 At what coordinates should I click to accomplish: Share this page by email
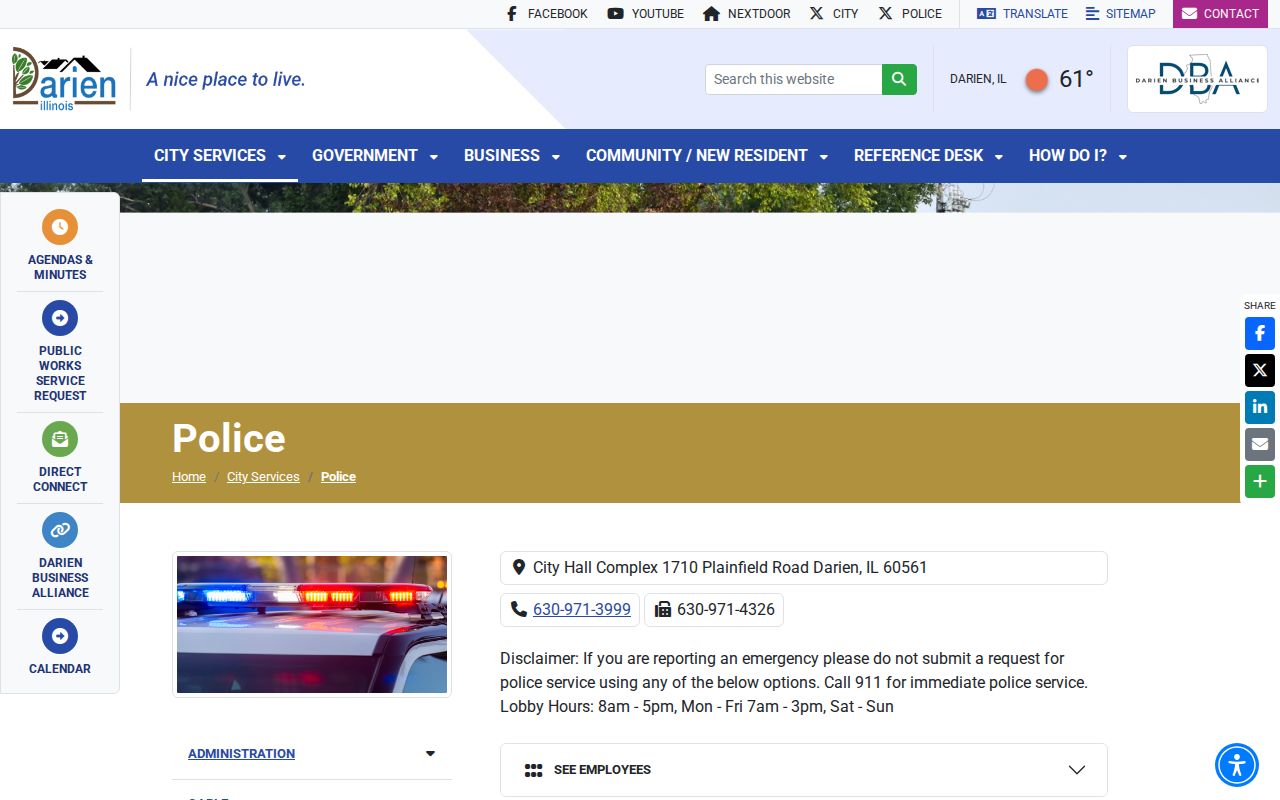click(1260, 444)
